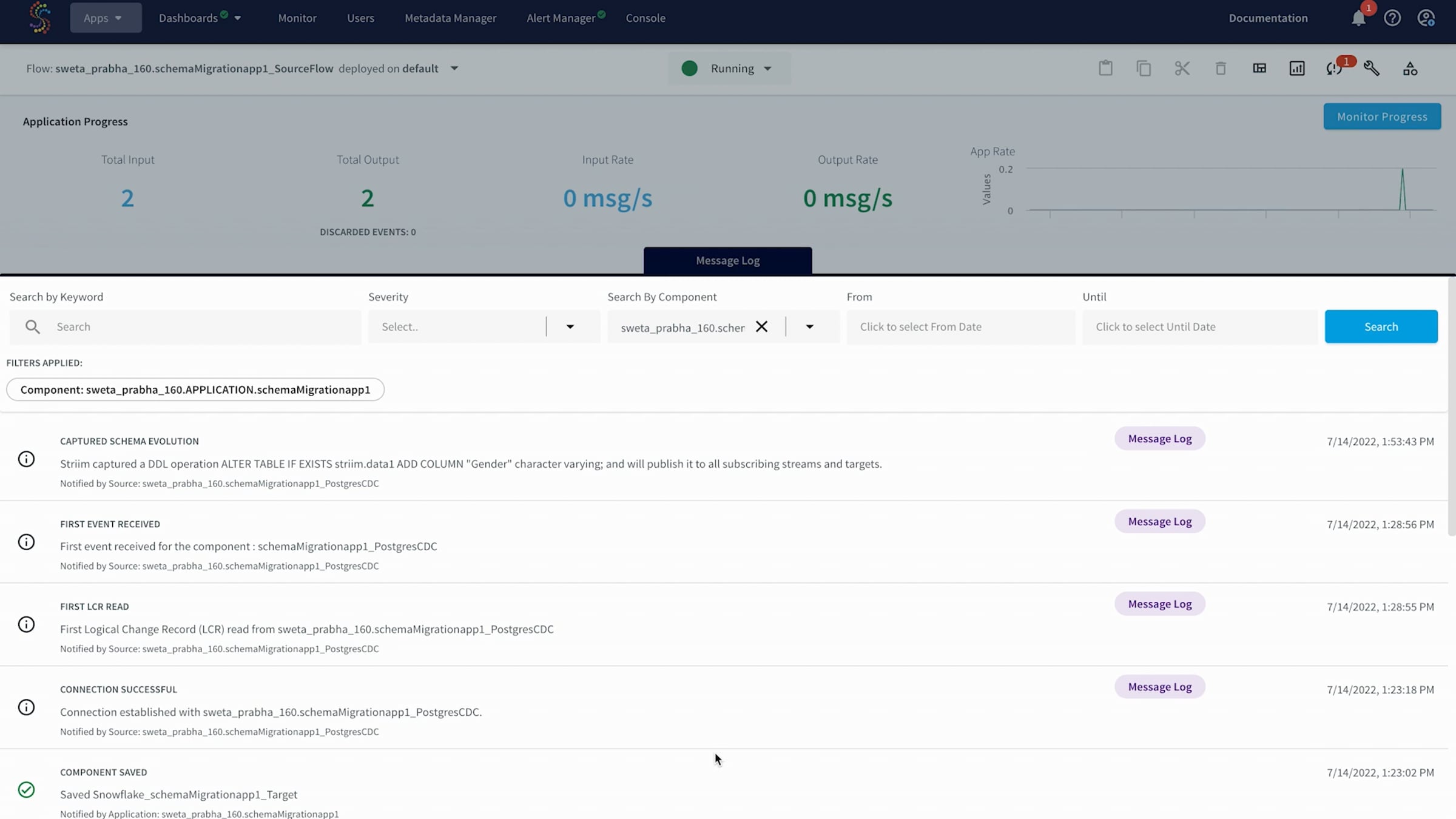Click the shapes components icon

1410,69
